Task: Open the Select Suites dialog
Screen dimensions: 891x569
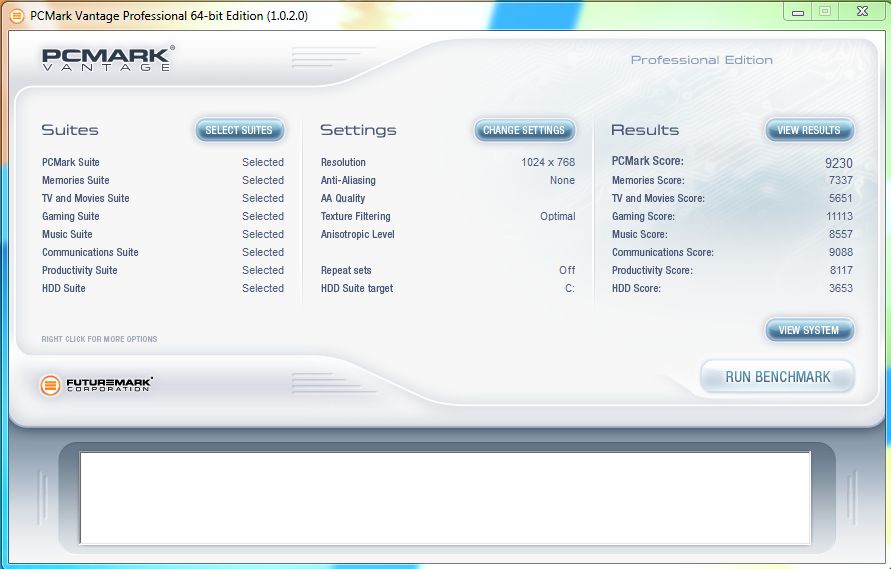Action: tap(239, 130)
